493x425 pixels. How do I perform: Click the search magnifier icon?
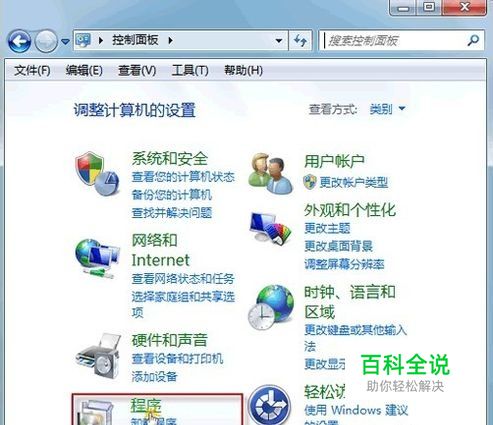[473, 41]
